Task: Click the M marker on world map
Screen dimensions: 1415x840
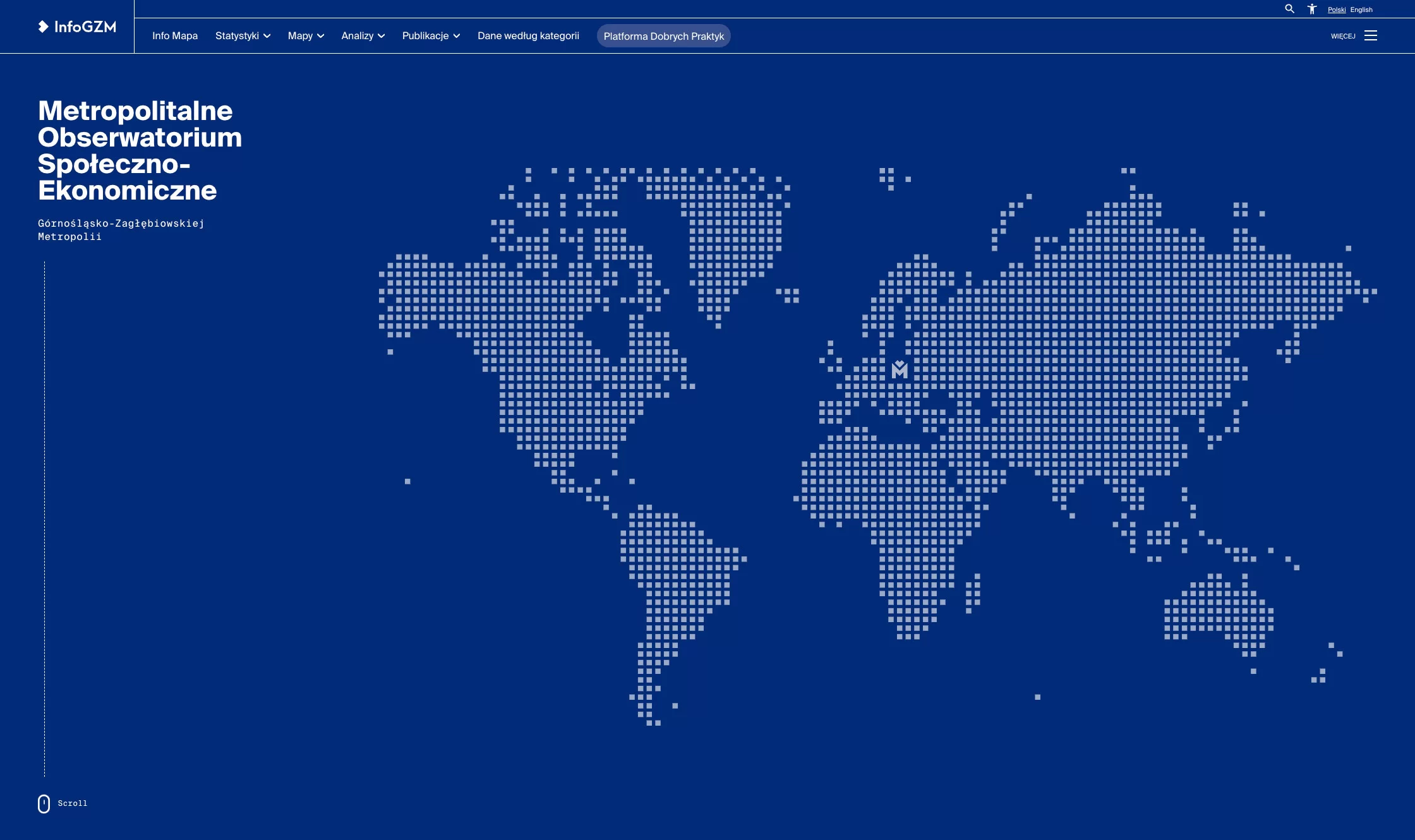Action: pos(900,369)
